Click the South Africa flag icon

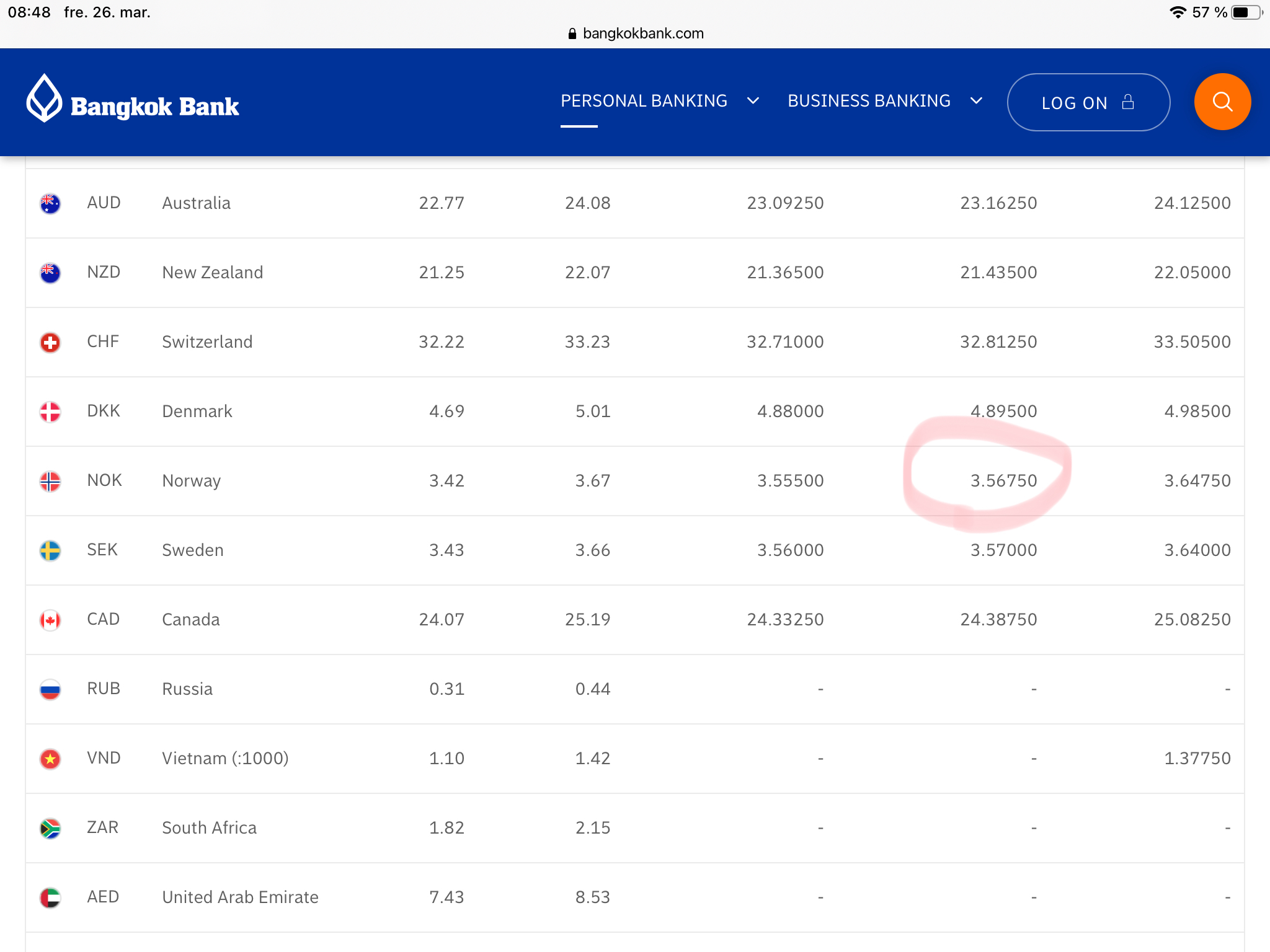50,828
